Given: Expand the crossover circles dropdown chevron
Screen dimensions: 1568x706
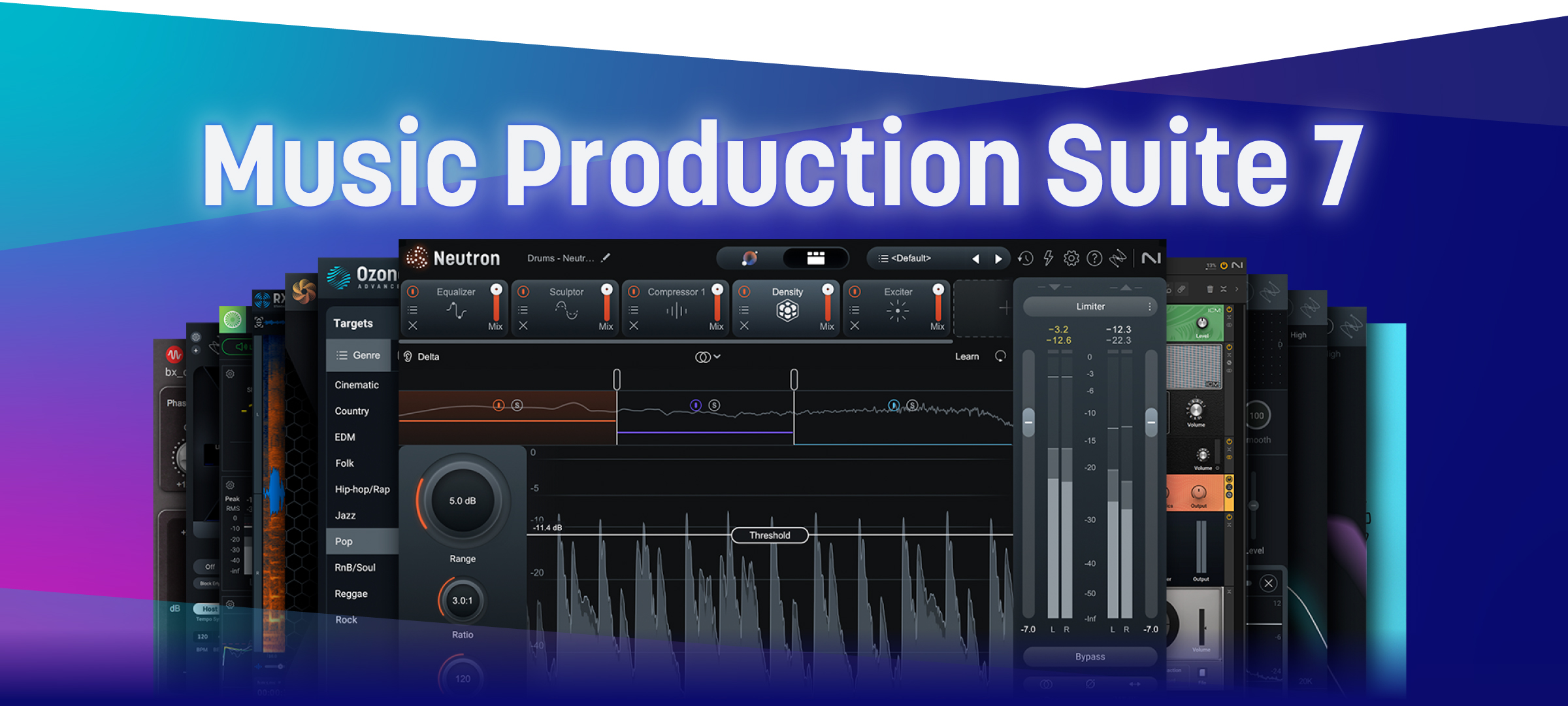Looking at the screenshot, I should 717,356.
